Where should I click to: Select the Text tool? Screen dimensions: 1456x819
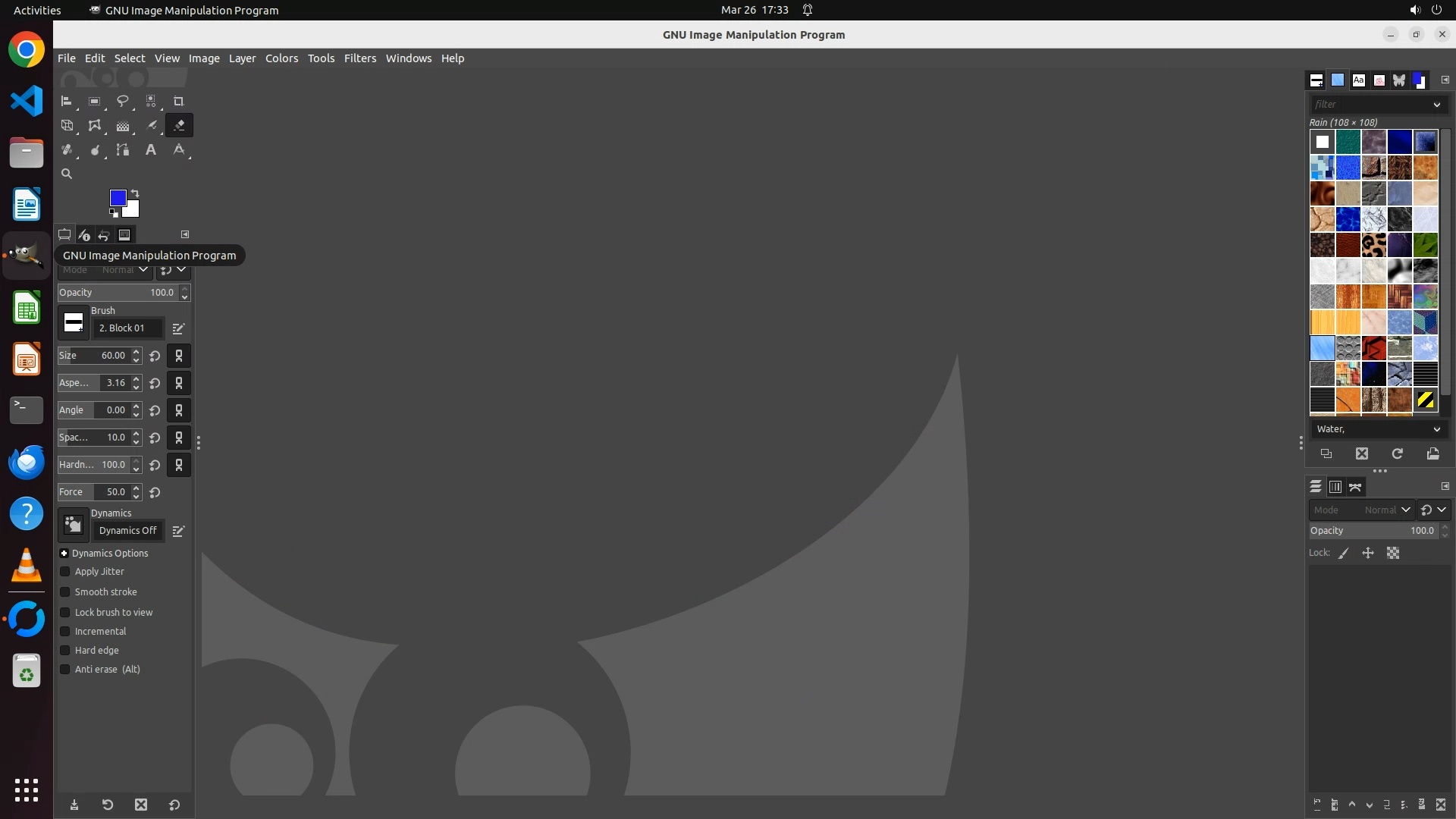point(151,150)
